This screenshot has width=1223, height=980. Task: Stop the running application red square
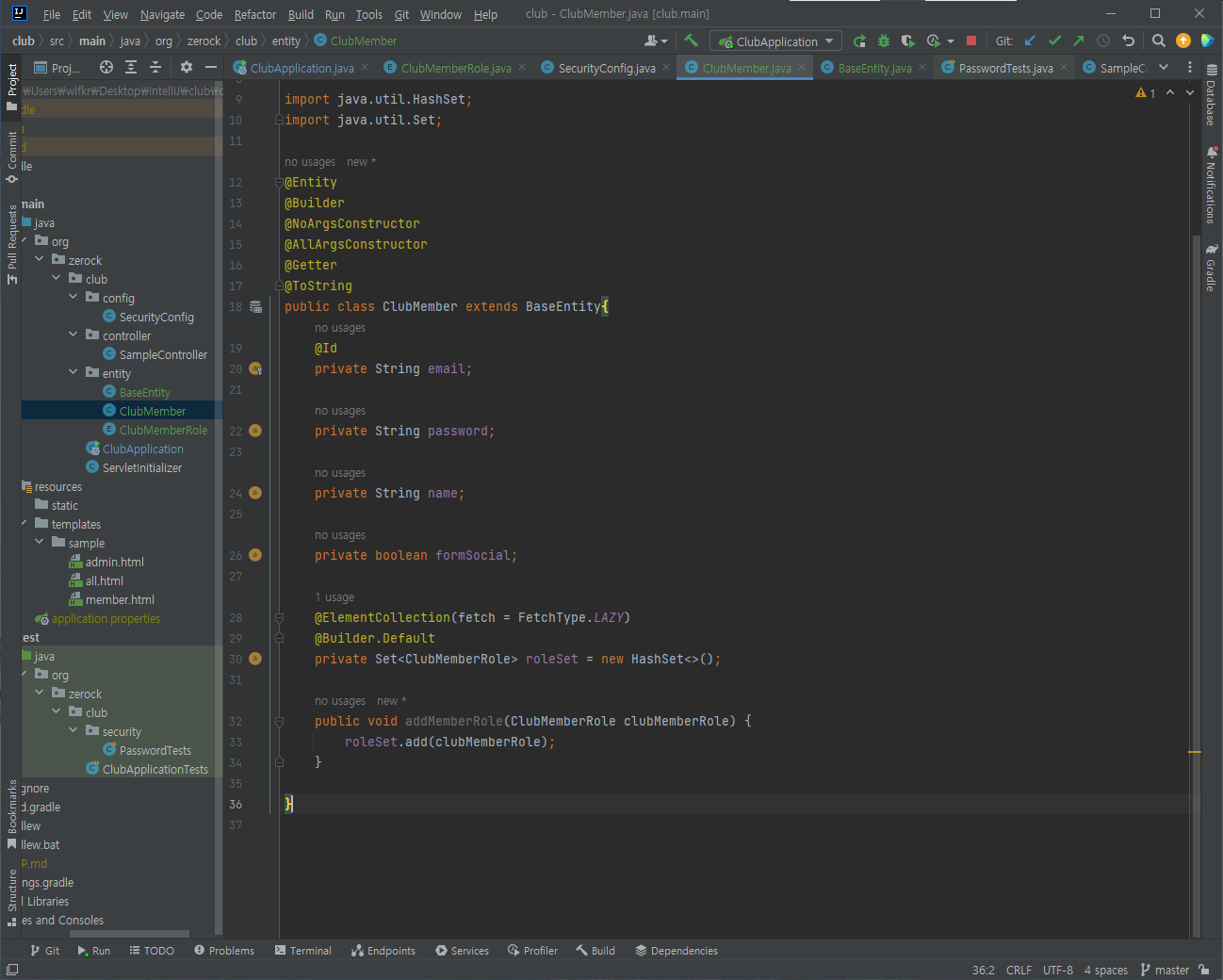coord(971,41)
